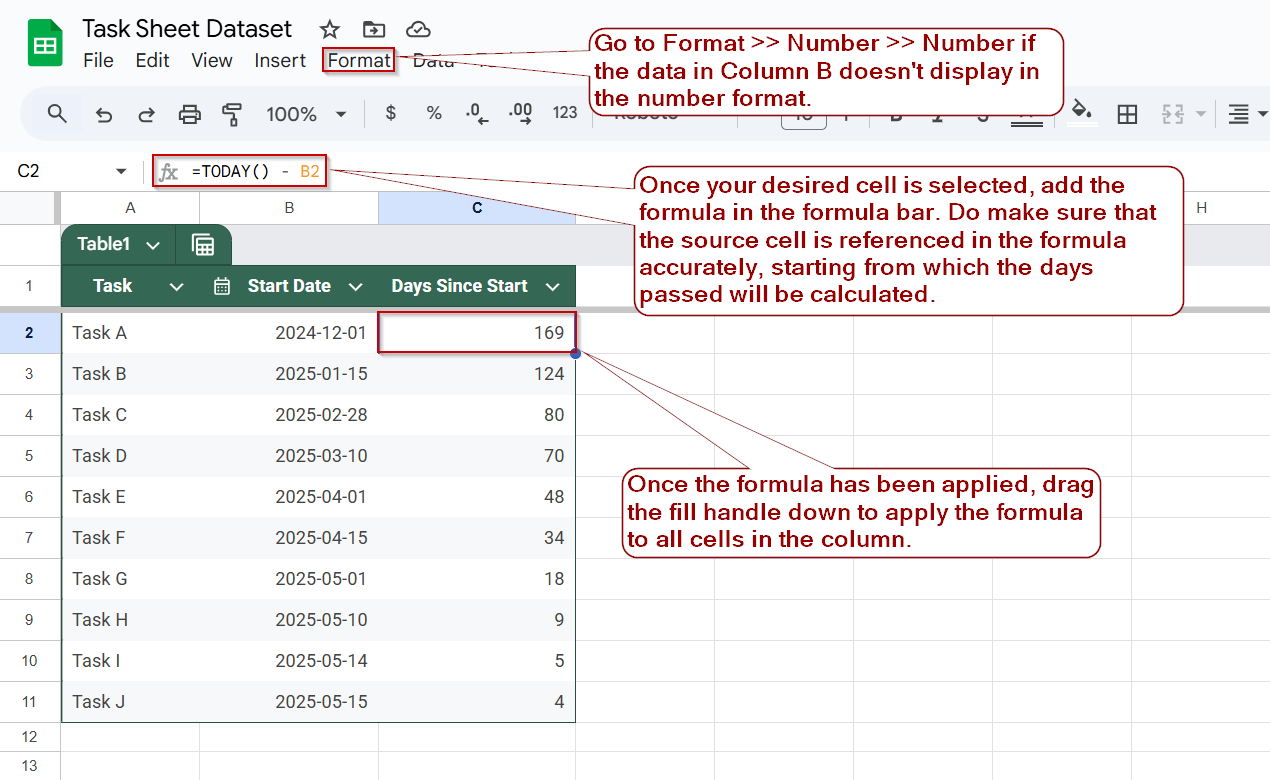Select cell with value 169
Viewport: 1270px width, 780px height.
click(477, 333)
